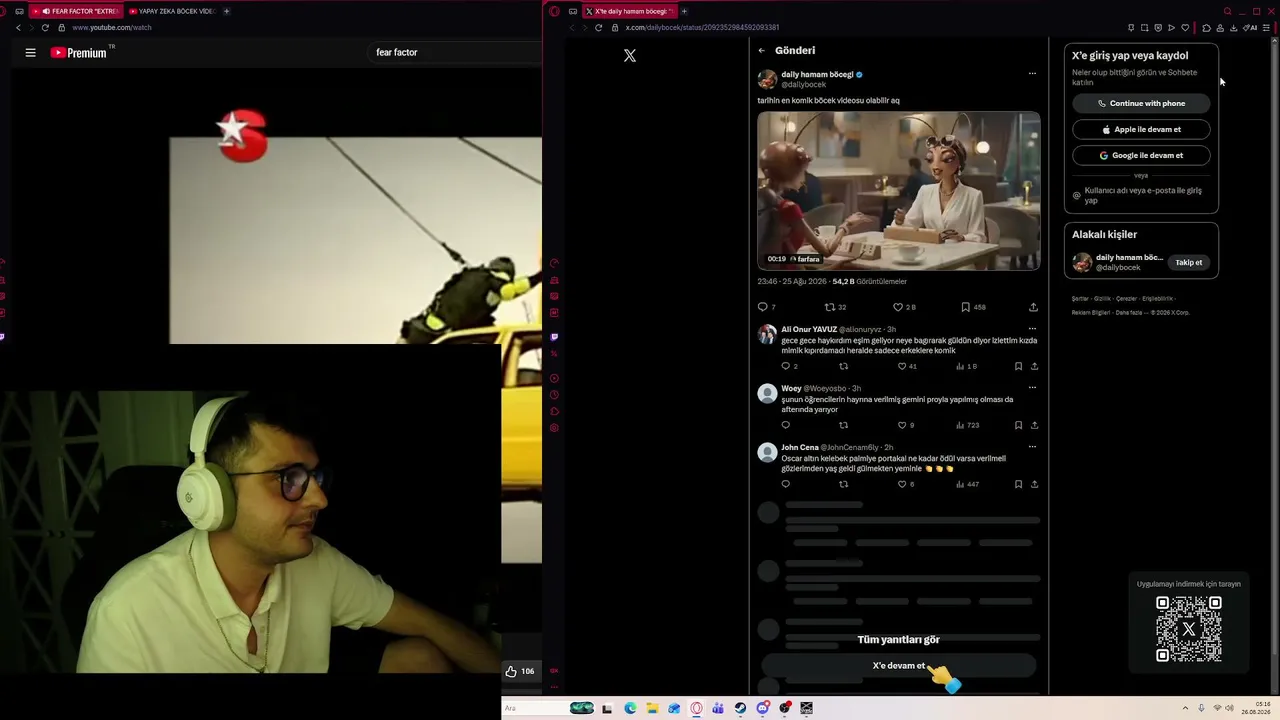Viewport: 1280px width, 720px height.
Task: Sign in with username or email link
Action: click(x=1141, y=195)
